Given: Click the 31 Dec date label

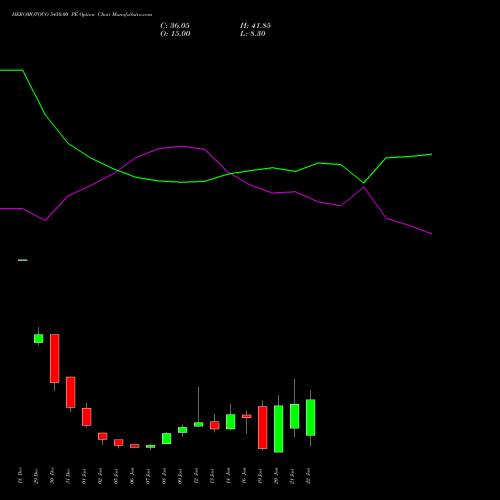Looking at the screenshot, I should 68,476.
